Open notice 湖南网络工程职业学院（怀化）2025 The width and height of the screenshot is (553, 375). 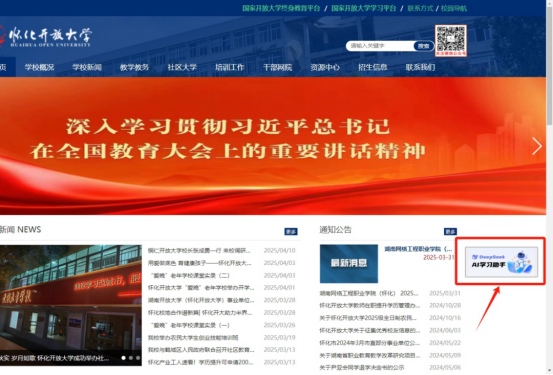click(369, 293)
